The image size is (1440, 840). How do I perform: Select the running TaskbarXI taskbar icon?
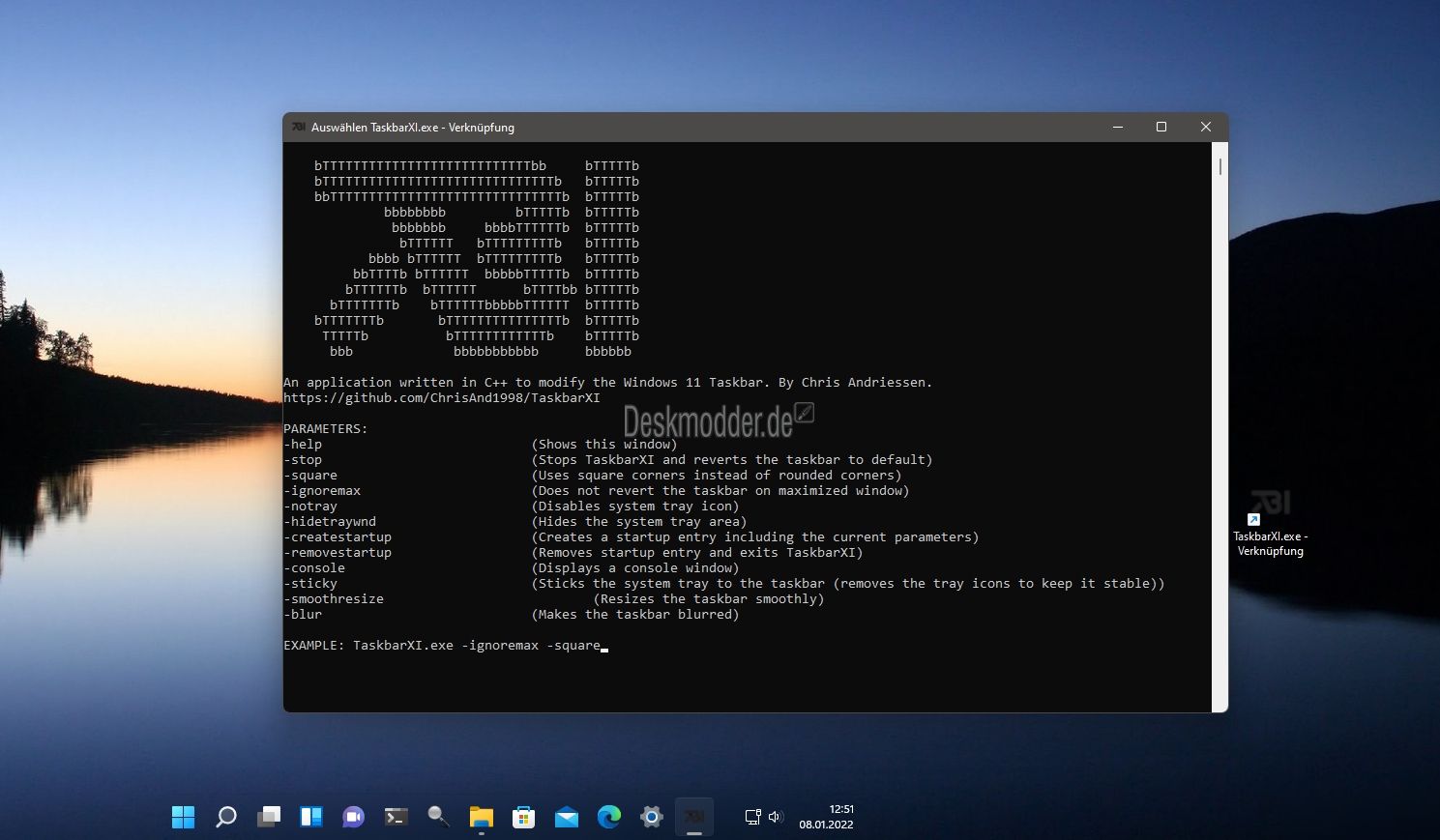[694, 817]
